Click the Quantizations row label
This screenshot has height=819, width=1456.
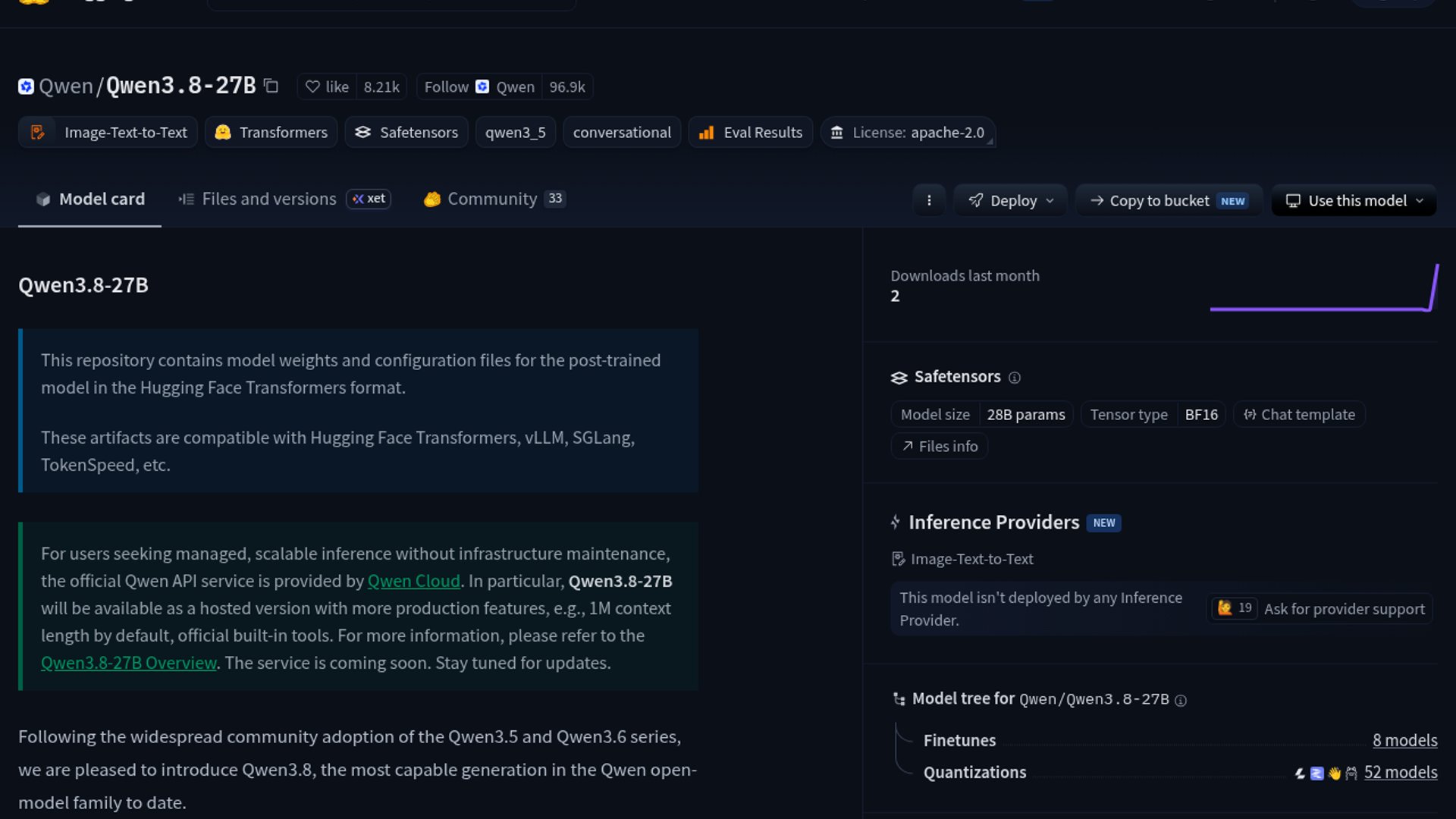(974, 773)
